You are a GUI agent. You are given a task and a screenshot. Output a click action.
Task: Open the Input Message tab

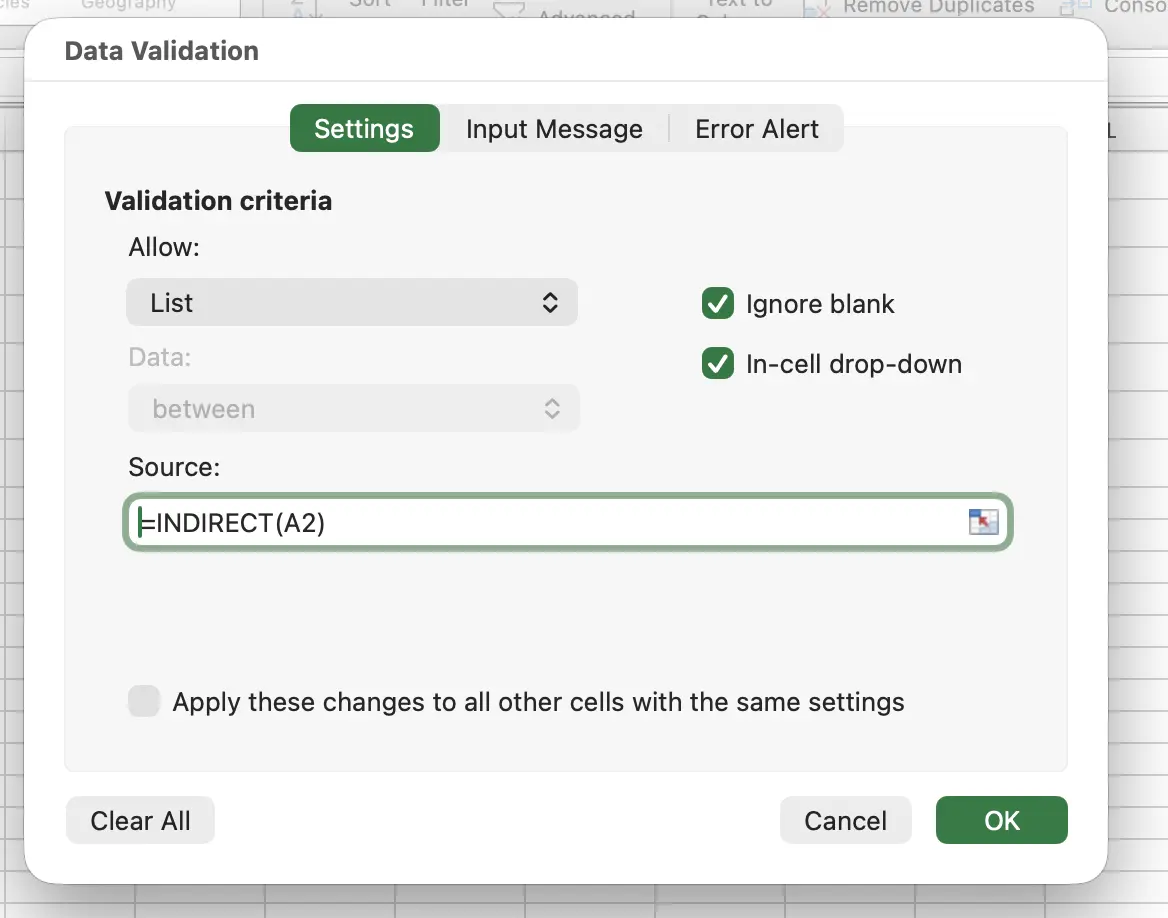tap(554, 129)
